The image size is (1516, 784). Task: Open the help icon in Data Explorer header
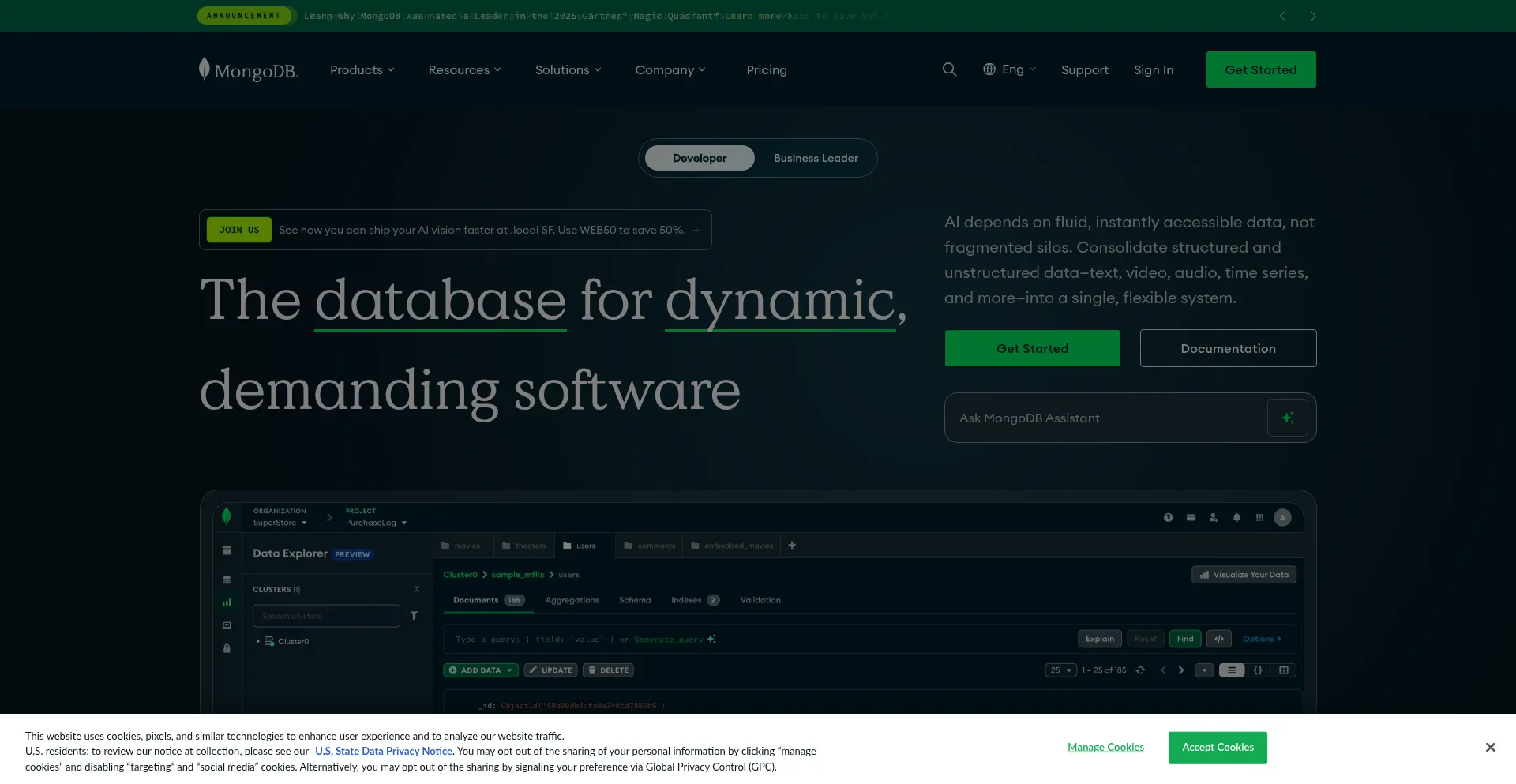pyautogui.click(x=1169, y=517)
